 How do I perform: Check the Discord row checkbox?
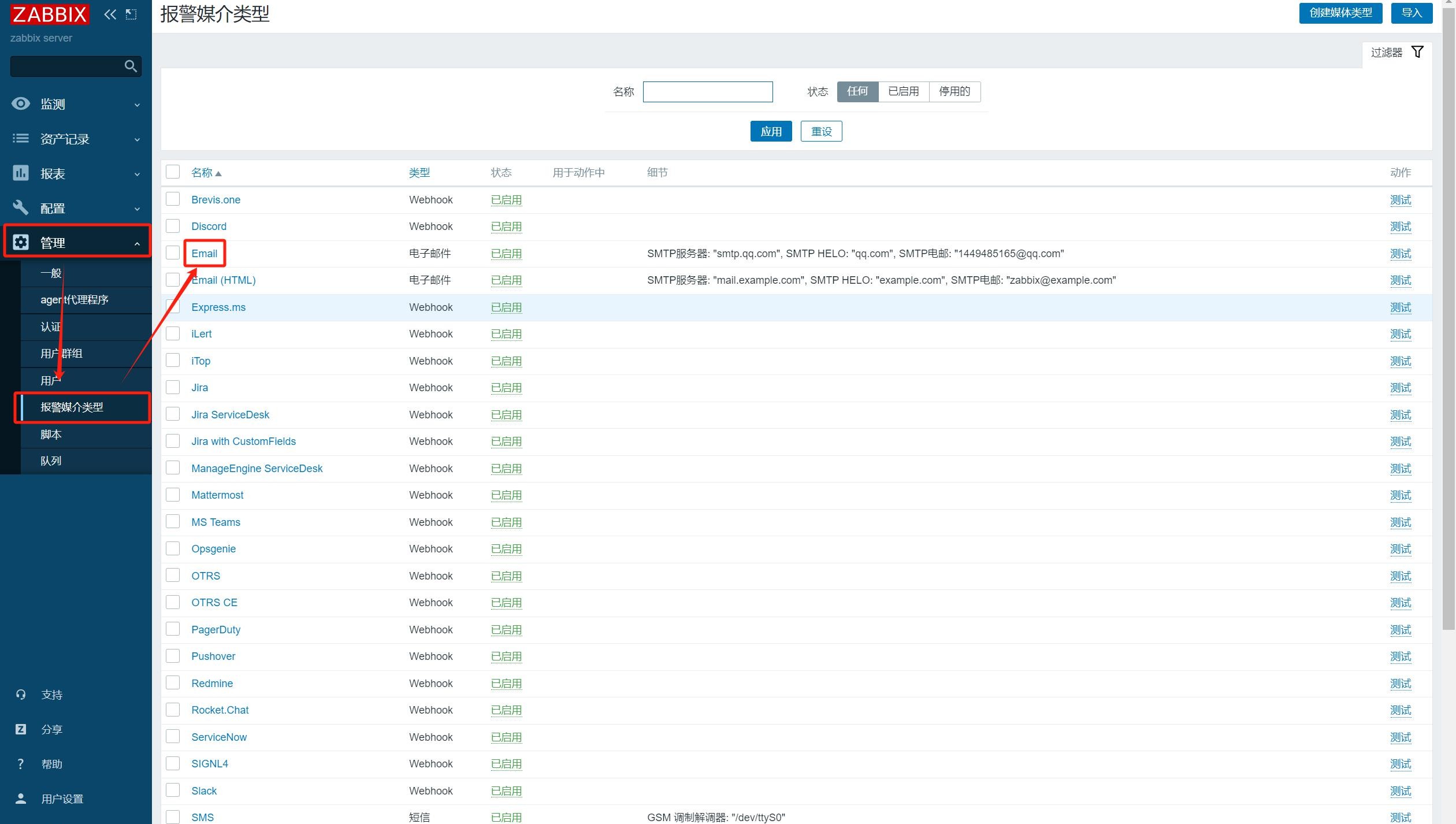(x=173, y=226)
